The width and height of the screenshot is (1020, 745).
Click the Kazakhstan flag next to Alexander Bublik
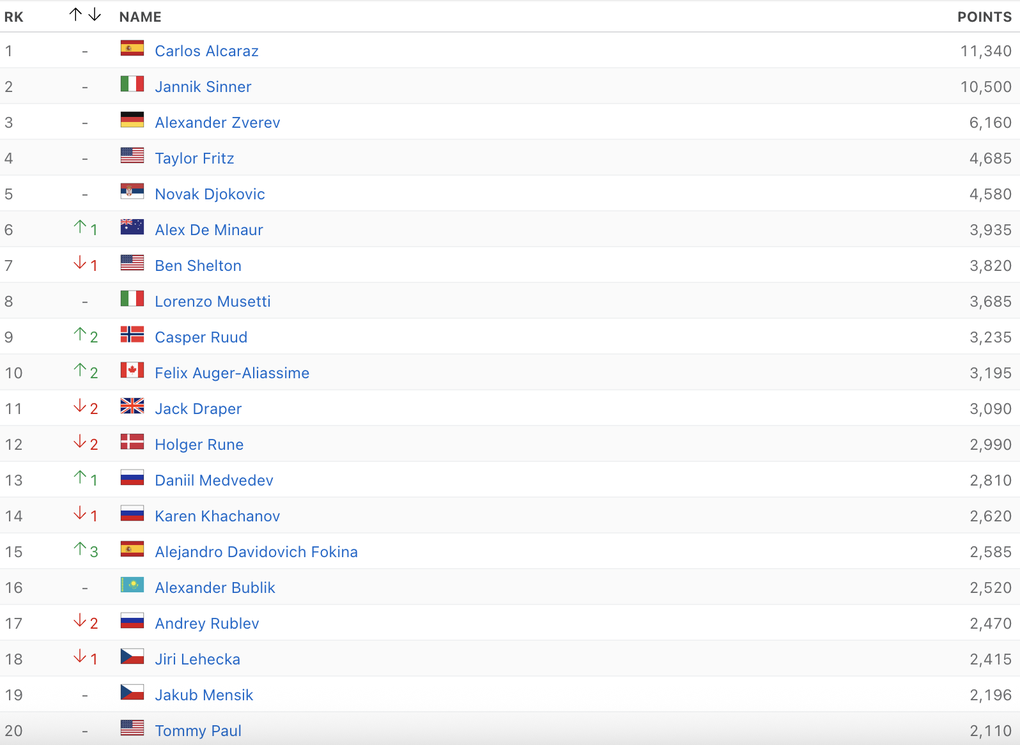click(132, 586)
